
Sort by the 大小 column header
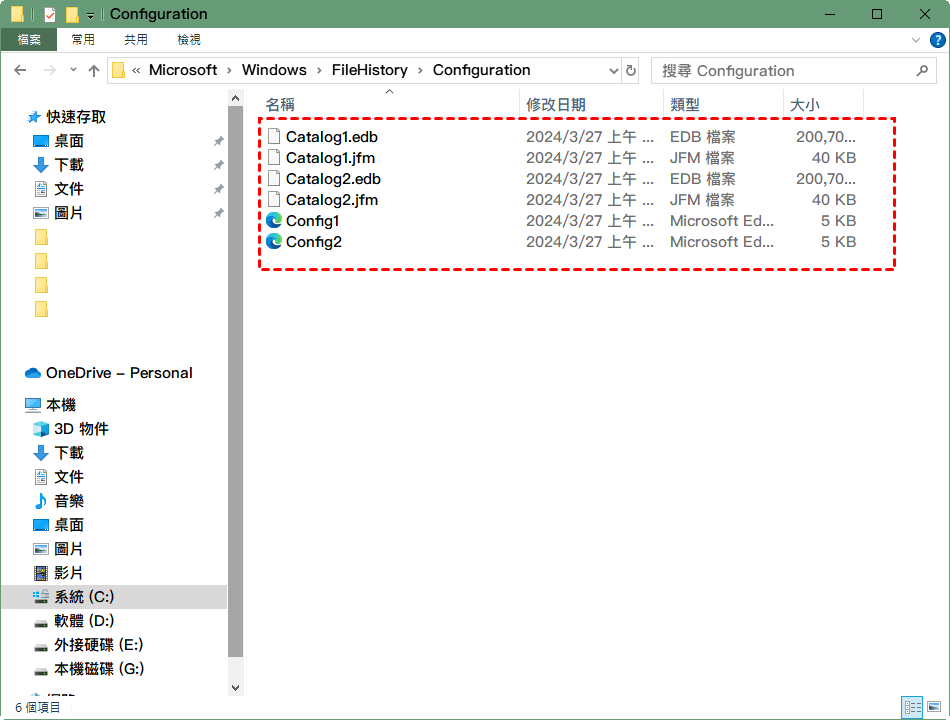pyautogui.click(x=823, y=104)
